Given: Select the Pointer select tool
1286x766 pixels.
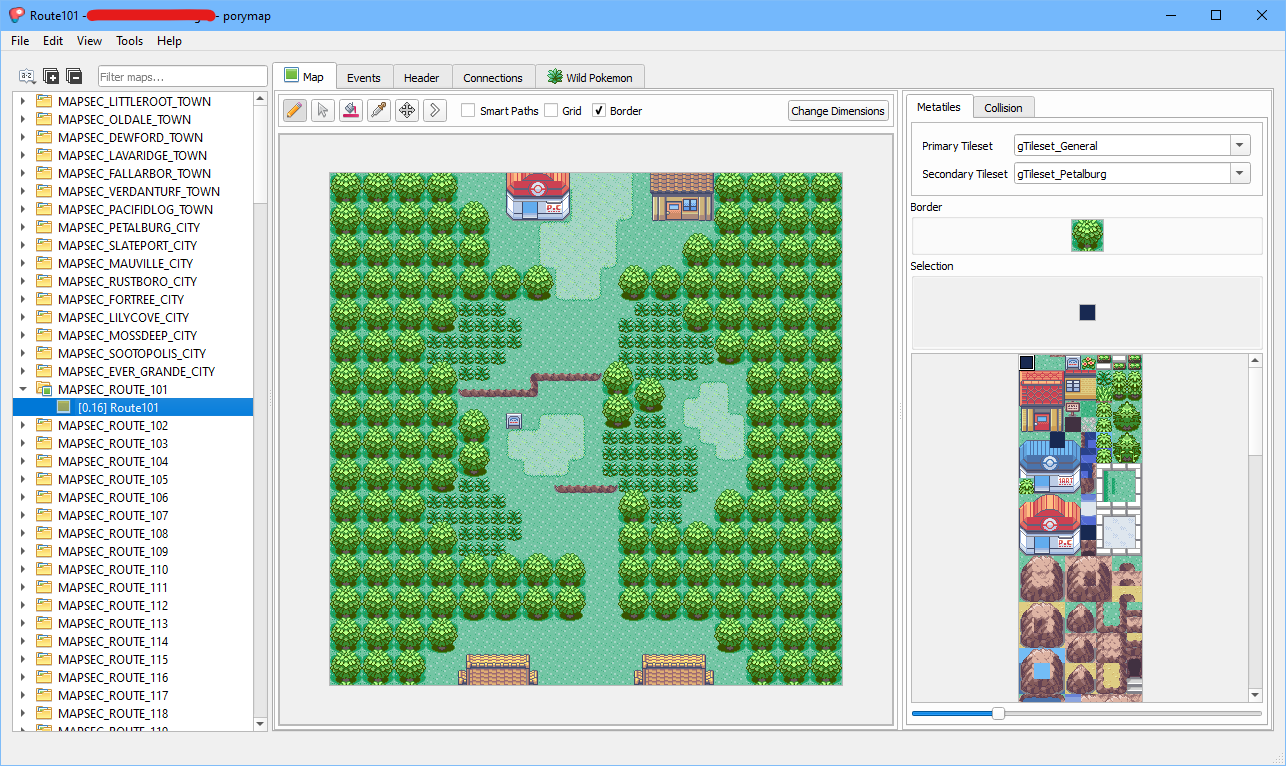Looking at the screenshot, I should [x=322, y=110].
